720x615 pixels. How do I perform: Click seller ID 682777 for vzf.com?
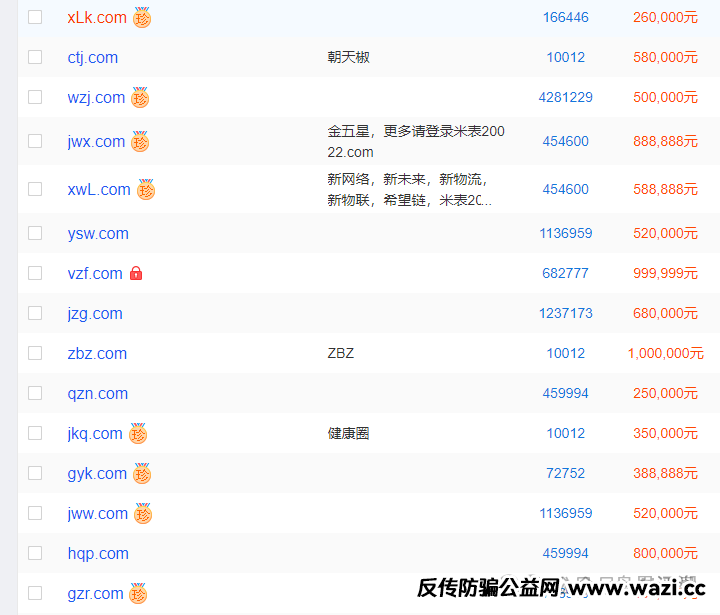click(x=565, y=273)
